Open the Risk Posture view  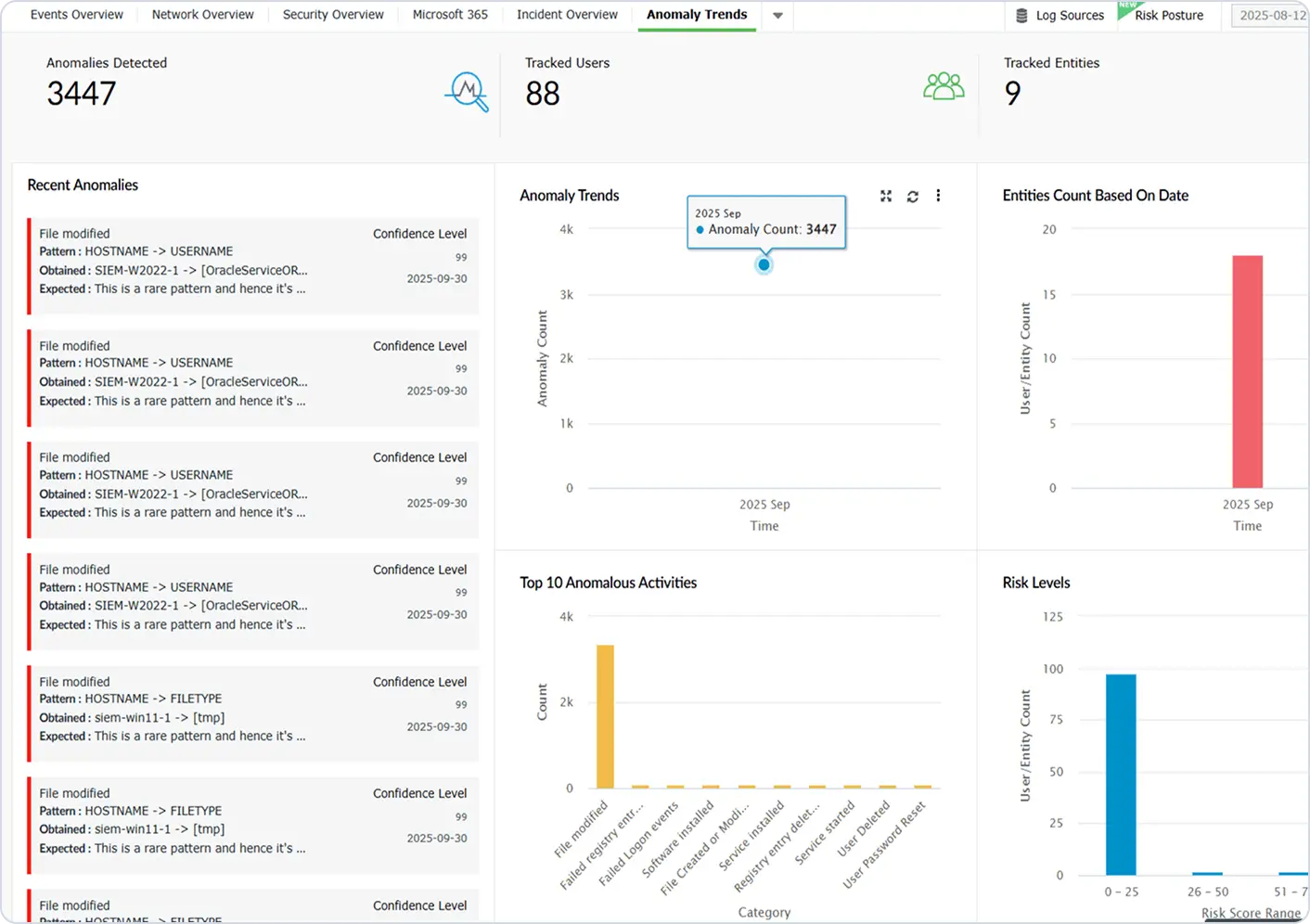click(1169, 16)
